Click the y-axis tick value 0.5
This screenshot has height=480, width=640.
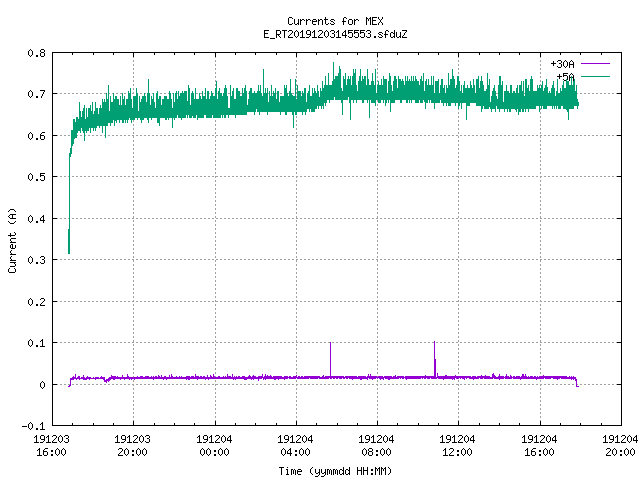coord(36,177)
